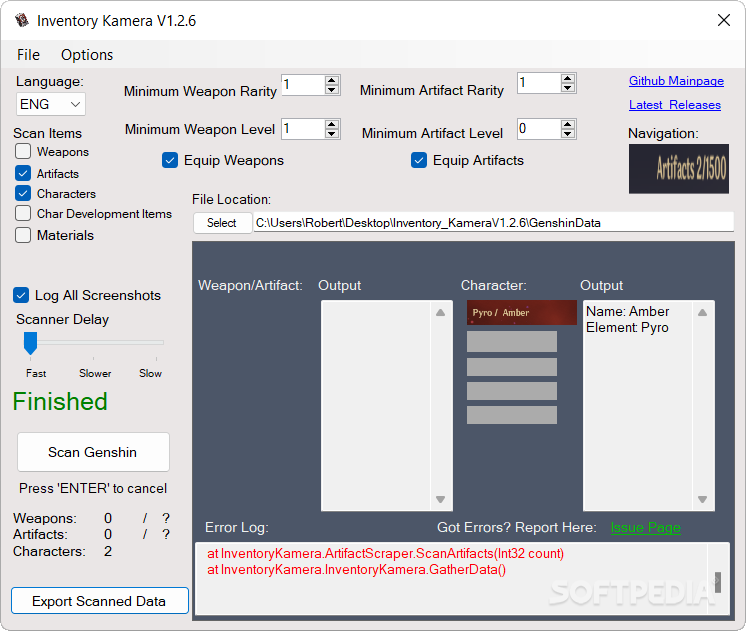Click the Scanner Delay slider thumb
The width and height of the screenshot is (746, 631).
coord(30,343)
